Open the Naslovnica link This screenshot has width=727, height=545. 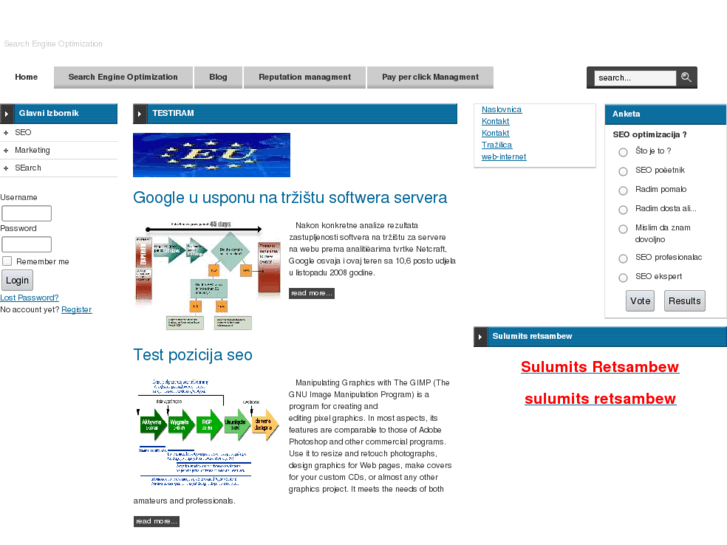[x=501, y=109]
